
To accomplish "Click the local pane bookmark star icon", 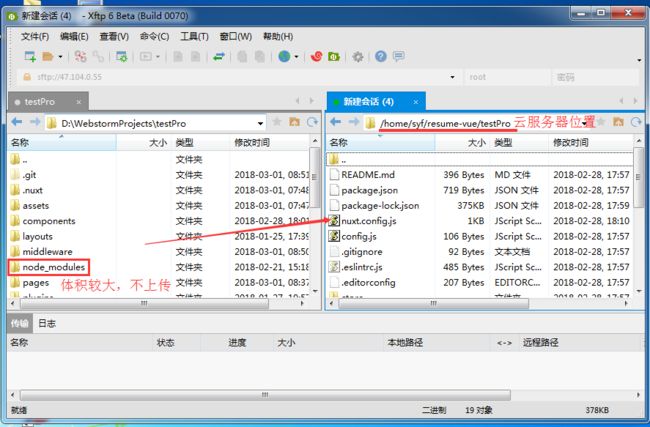I will [277, 122].
